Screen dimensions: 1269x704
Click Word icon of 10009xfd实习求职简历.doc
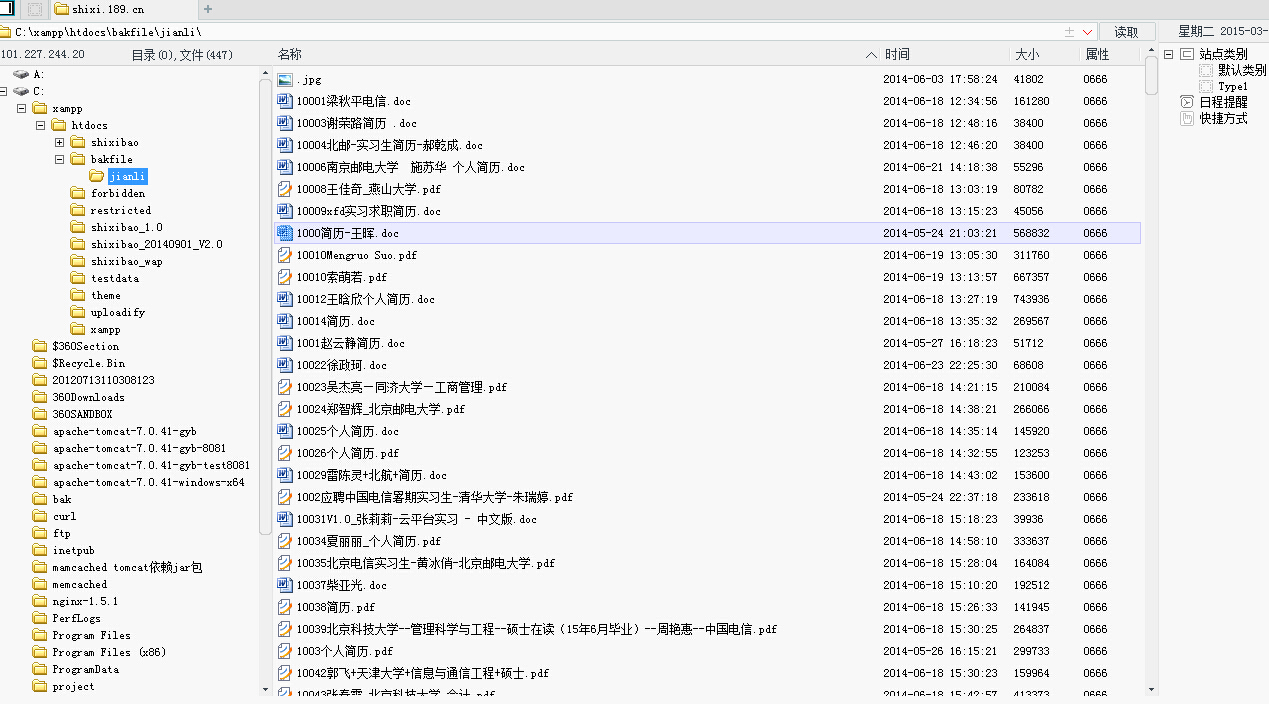click(285, 211)
